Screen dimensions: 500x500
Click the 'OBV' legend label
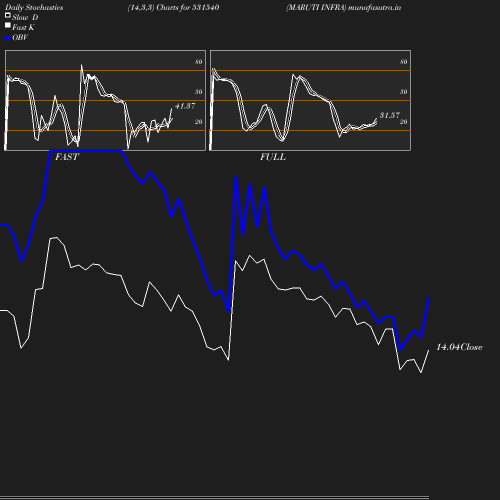tap(20, 38)
